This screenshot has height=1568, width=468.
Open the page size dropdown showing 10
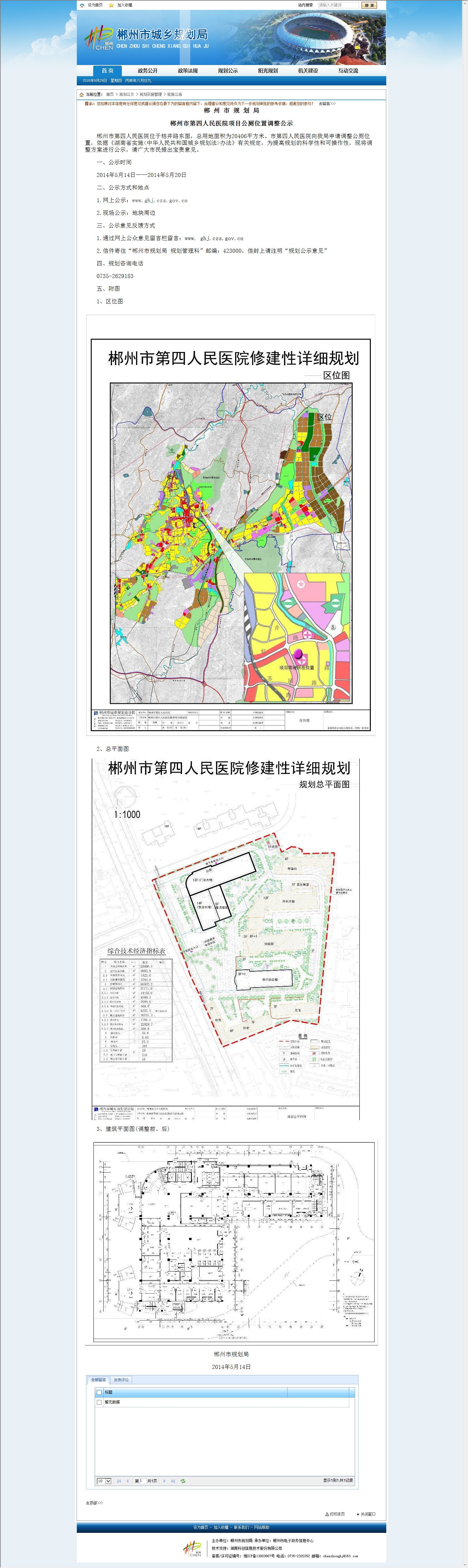click(104, 1481)
